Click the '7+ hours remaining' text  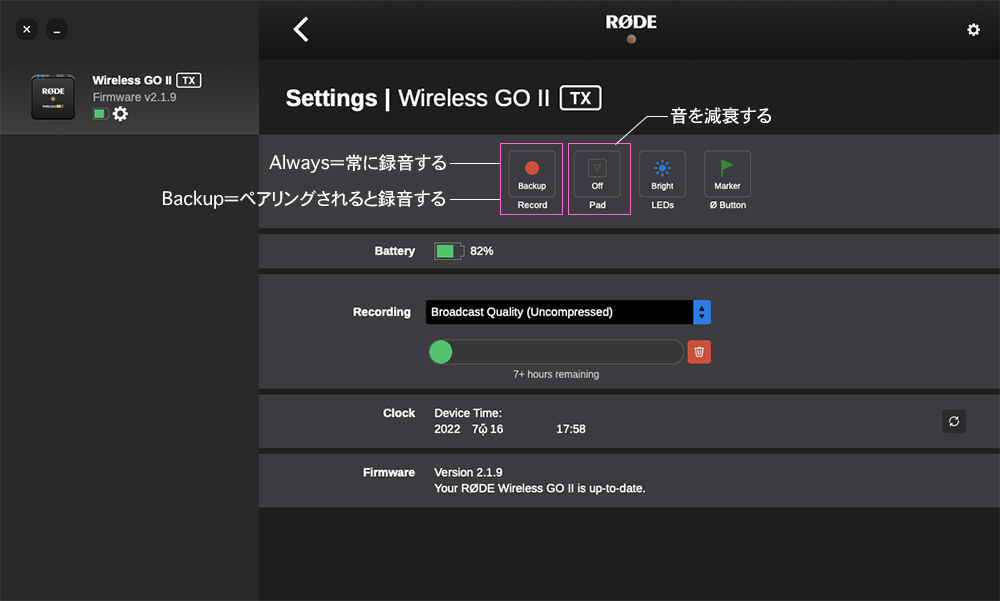pos(556,374)
